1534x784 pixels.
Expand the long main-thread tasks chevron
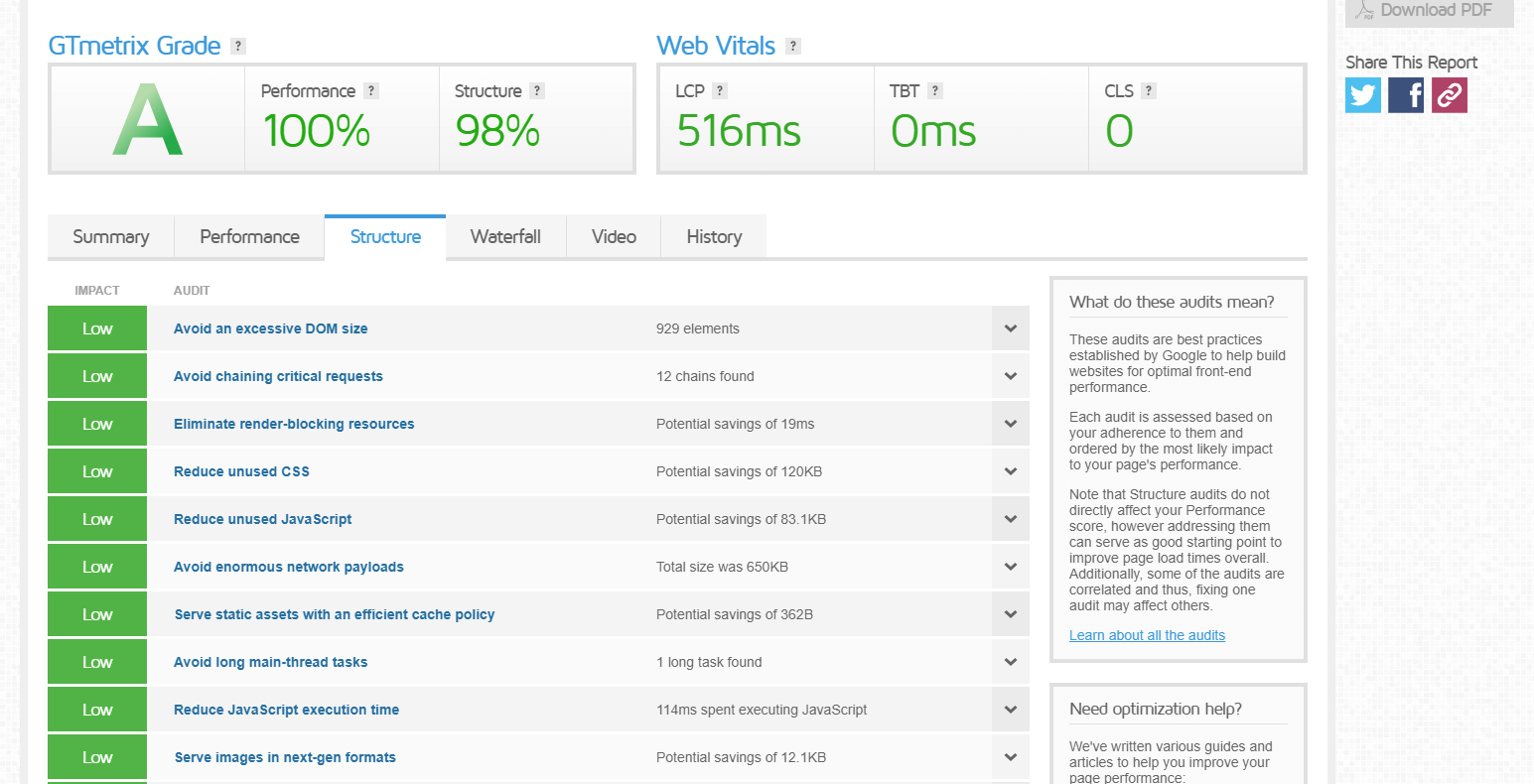click(x=1011, y=662)
